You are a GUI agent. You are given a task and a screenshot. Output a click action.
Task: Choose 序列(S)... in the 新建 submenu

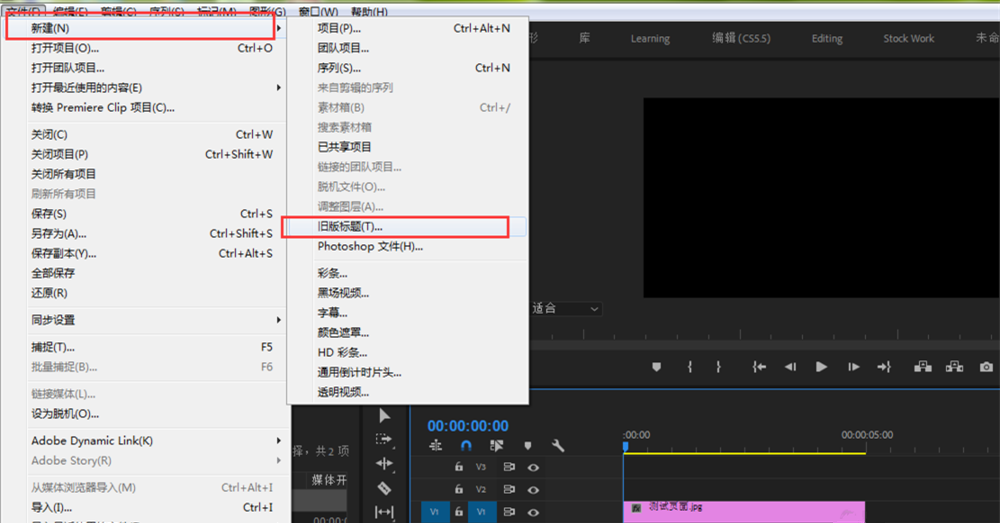click(408, 68)
